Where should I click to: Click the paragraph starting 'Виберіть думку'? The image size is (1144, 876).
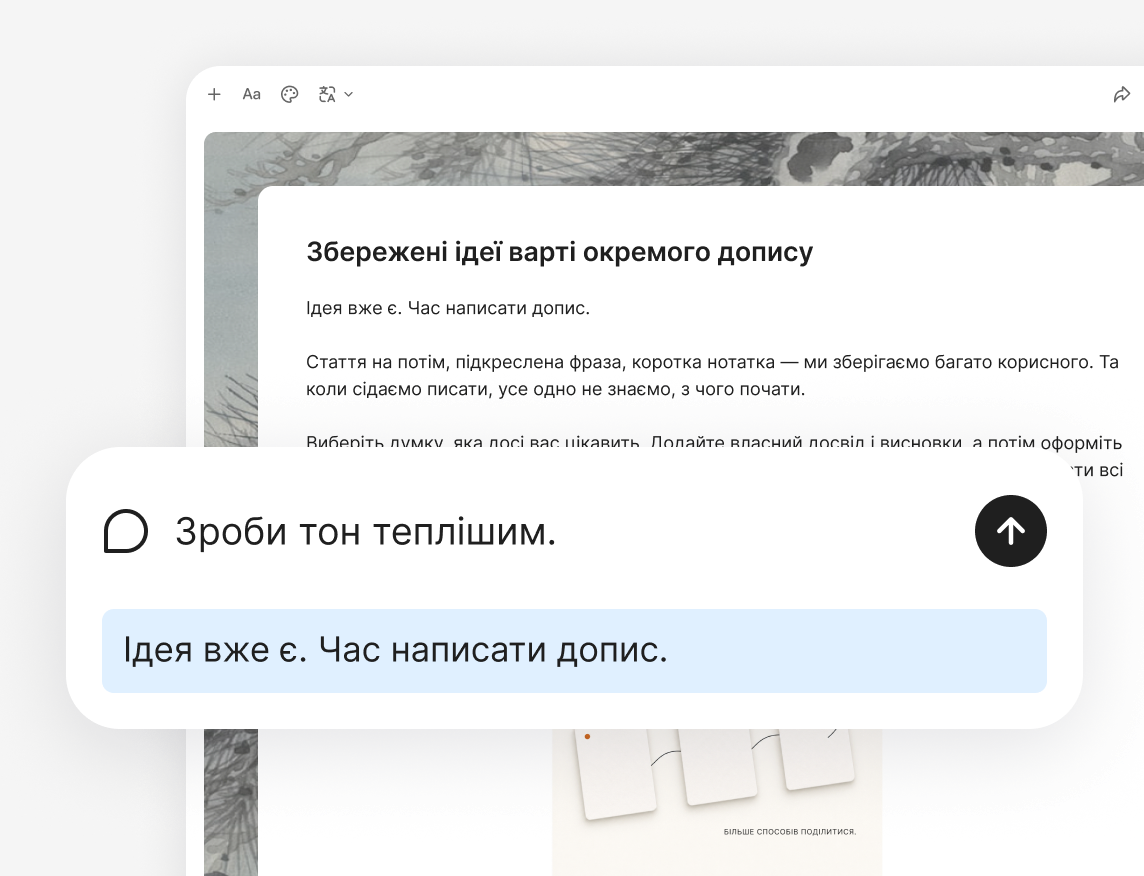(x=714, y=442)
